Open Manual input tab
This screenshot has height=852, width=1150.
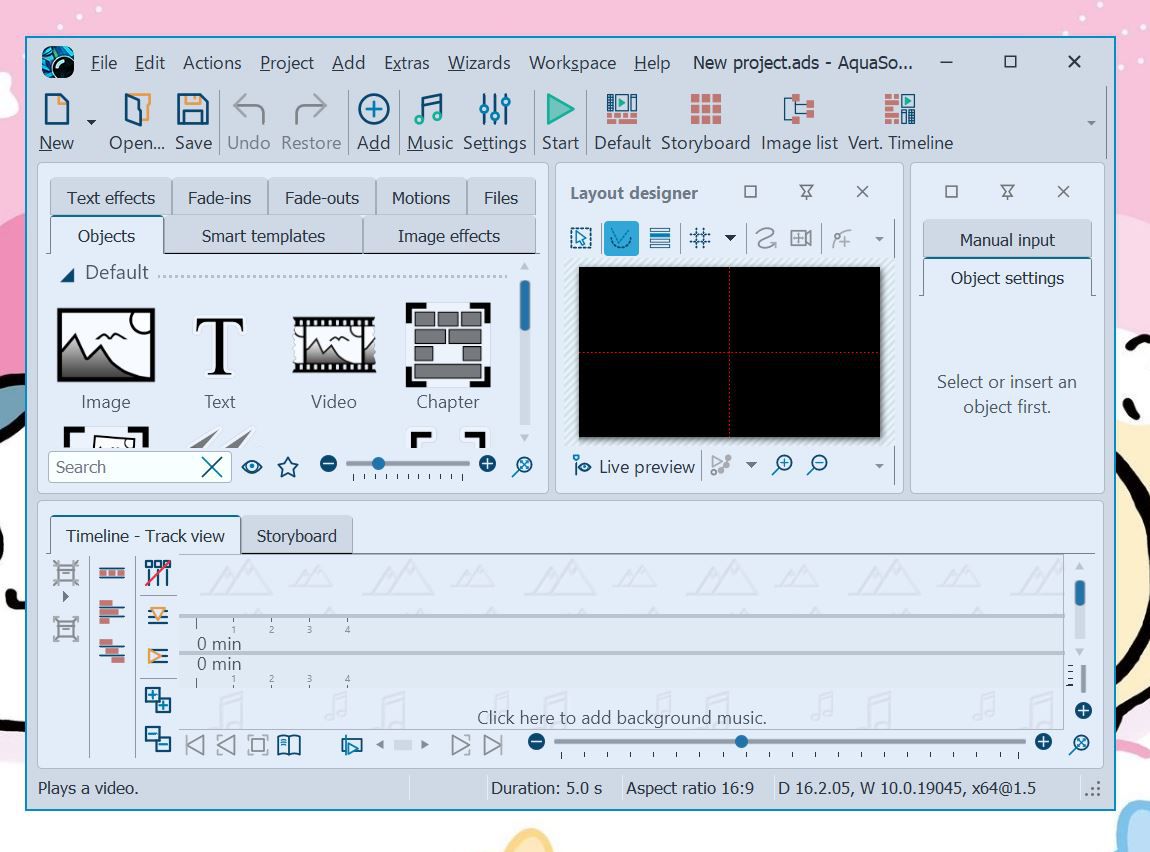[x=1007, y=240]
